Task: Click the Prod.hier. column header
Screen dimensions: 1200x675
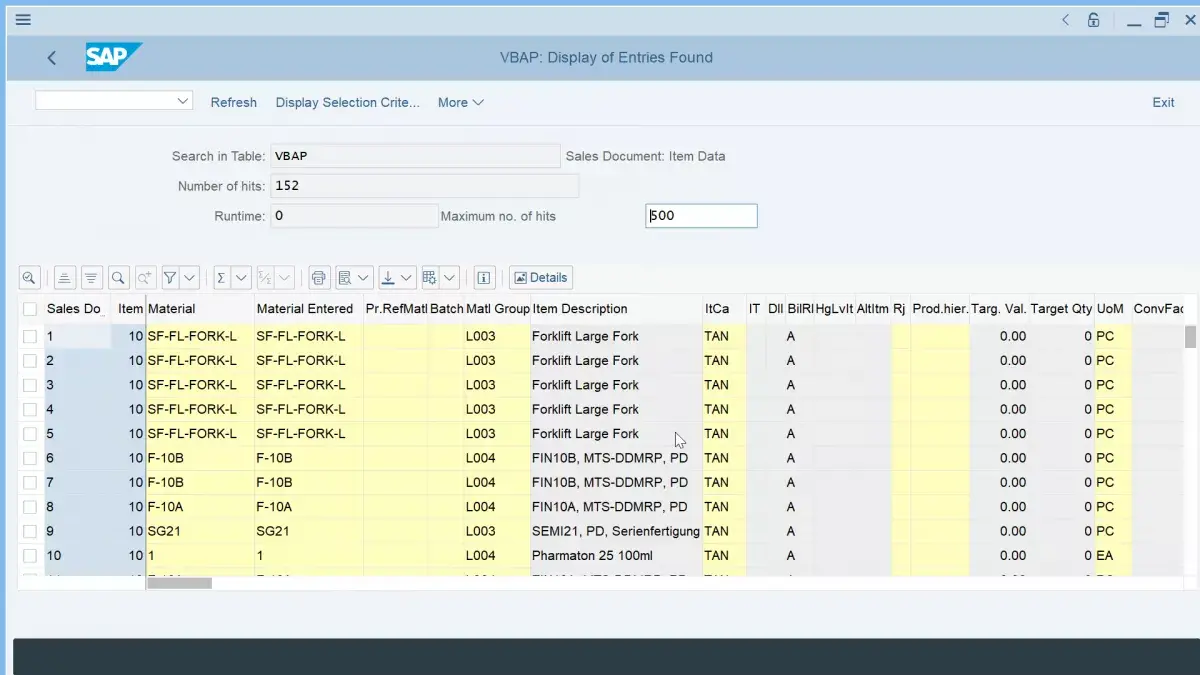Action: (940, 309)
